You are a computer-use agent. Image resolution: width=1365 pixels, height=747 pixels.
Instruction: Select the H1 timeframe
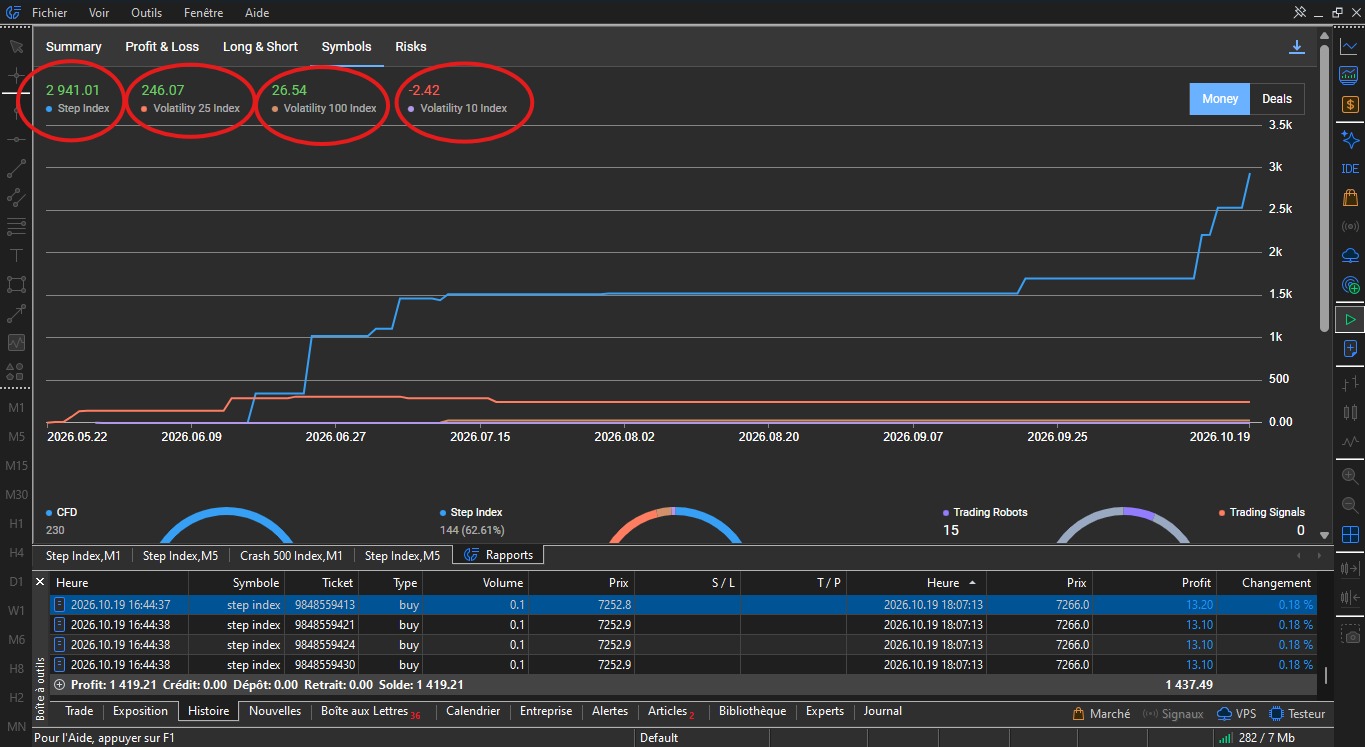tap(17, 524)
